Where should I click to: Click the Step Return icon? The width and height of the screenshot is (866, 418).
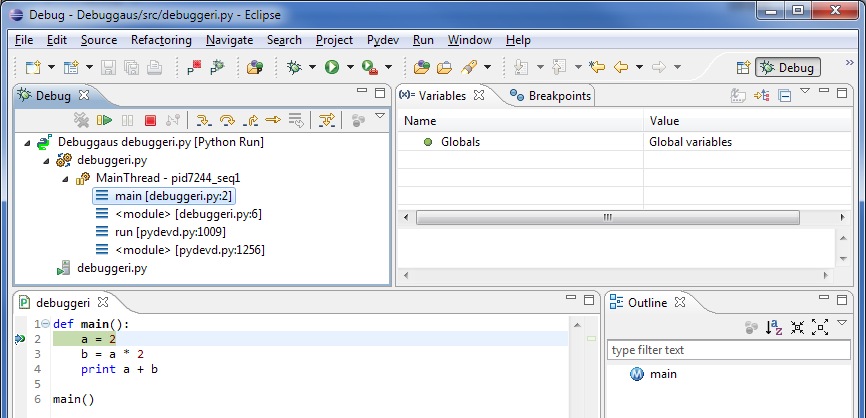(x=250, y=120)
